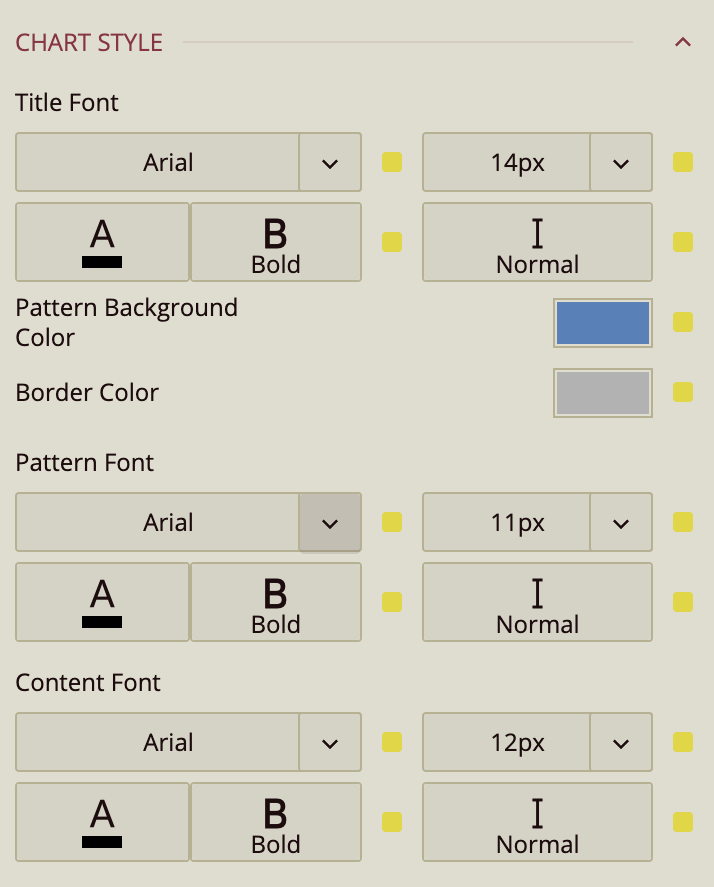Open the gray Border Color swatch
Image resolution: width=714 pixels, height=887 pixels.
[x=602, y=392]
